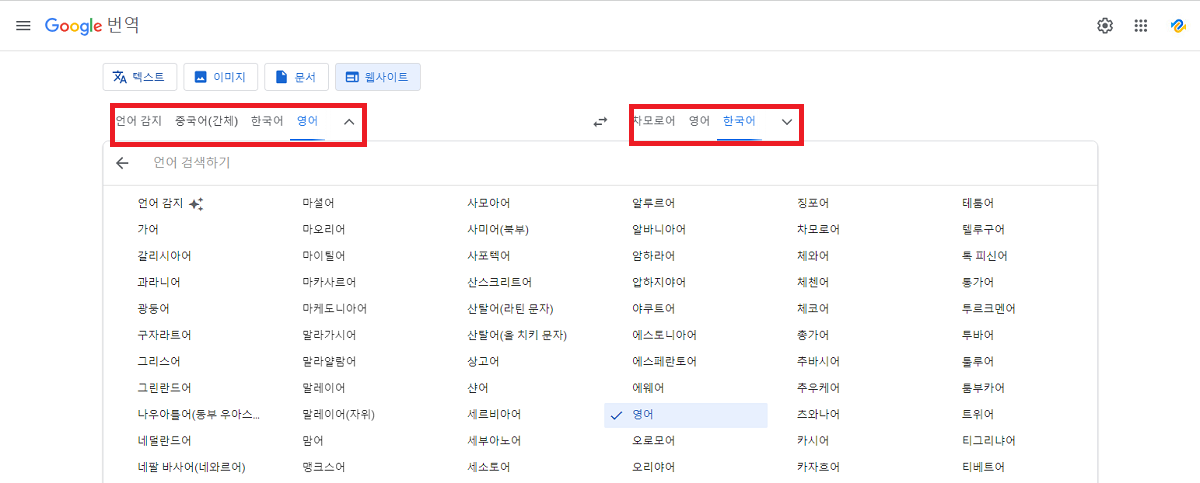Choose 차모로어 target language tab
Screen dimensions: 1200x483
(653, 121)
